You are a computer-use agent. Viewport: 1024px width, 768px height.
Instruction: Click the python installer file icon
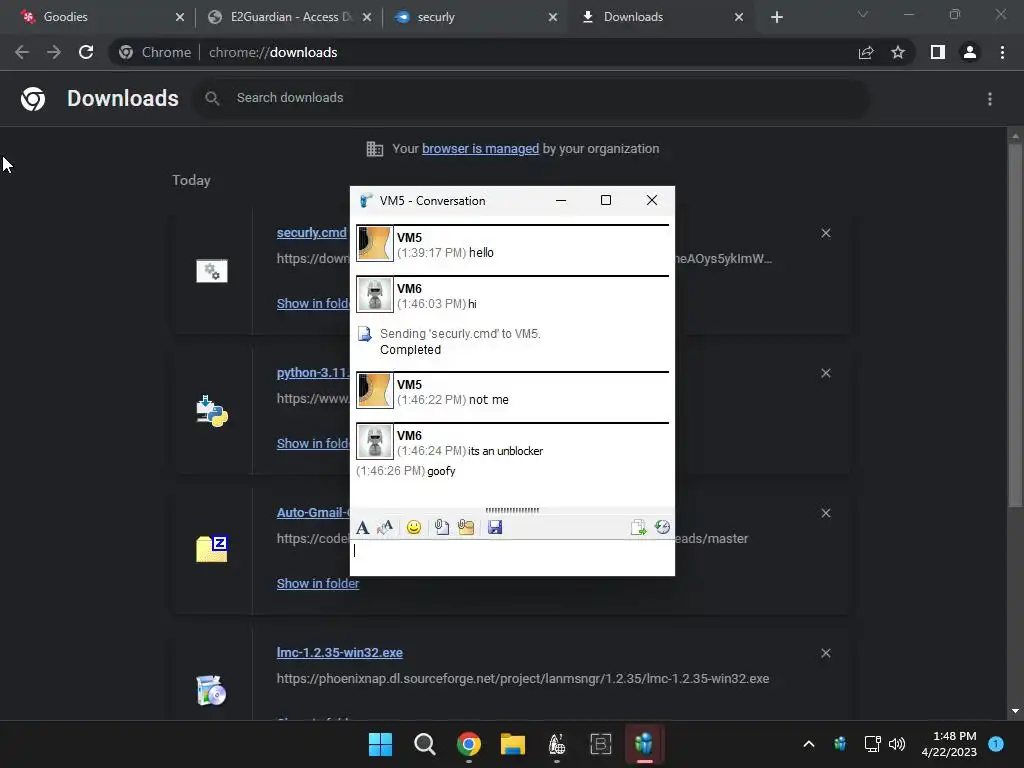(212, 411)
